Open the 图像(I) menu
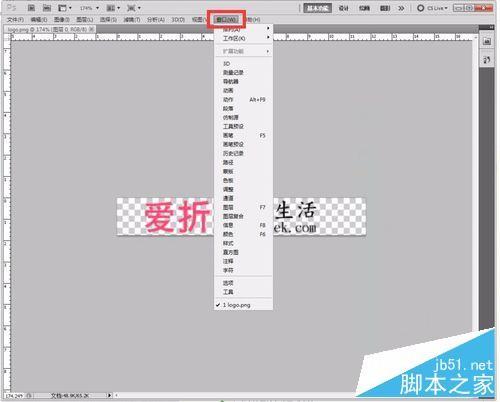500x402 pixels. click(62, 20)
